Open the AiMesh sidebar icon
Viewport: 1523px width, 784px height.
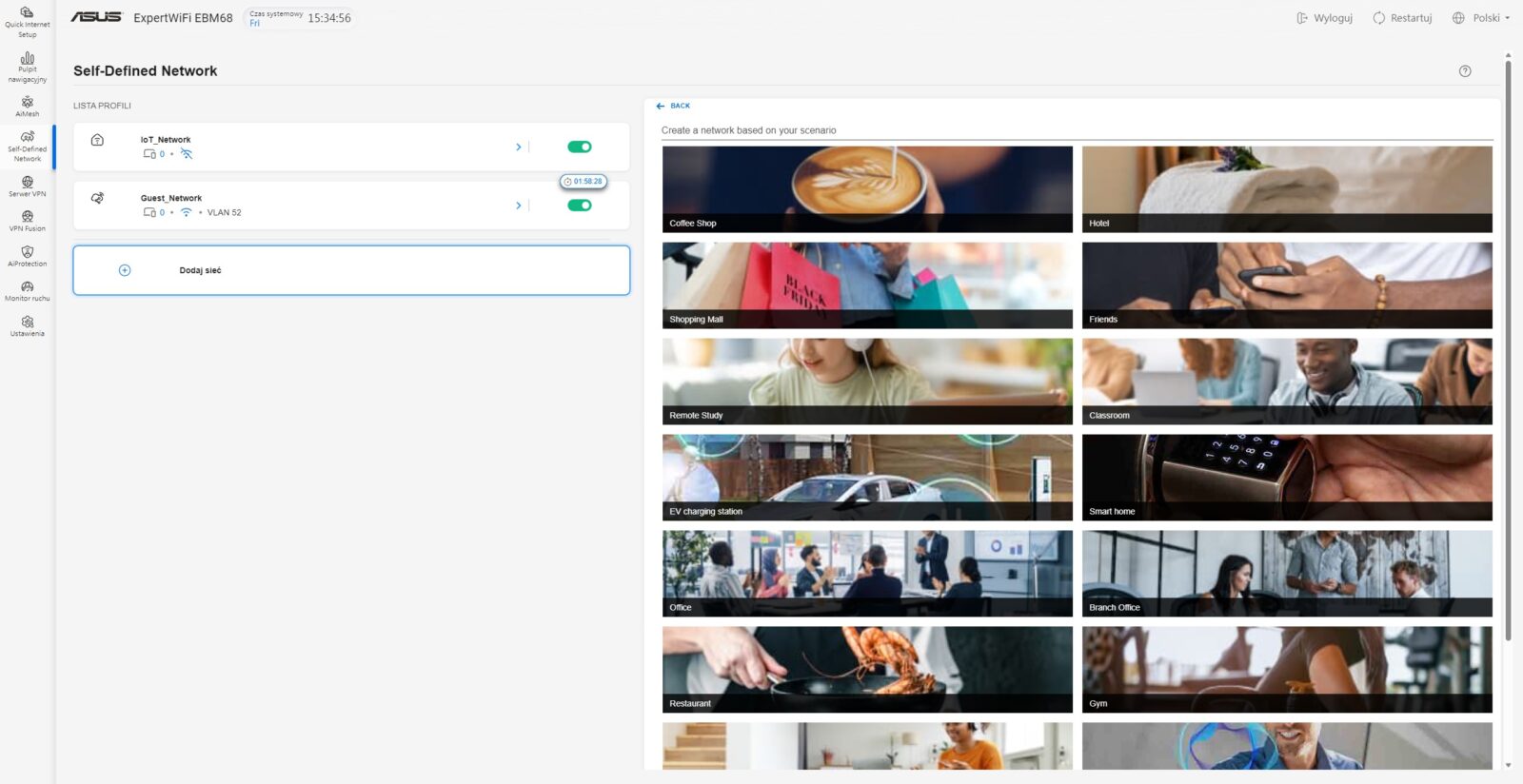[27, 106]
